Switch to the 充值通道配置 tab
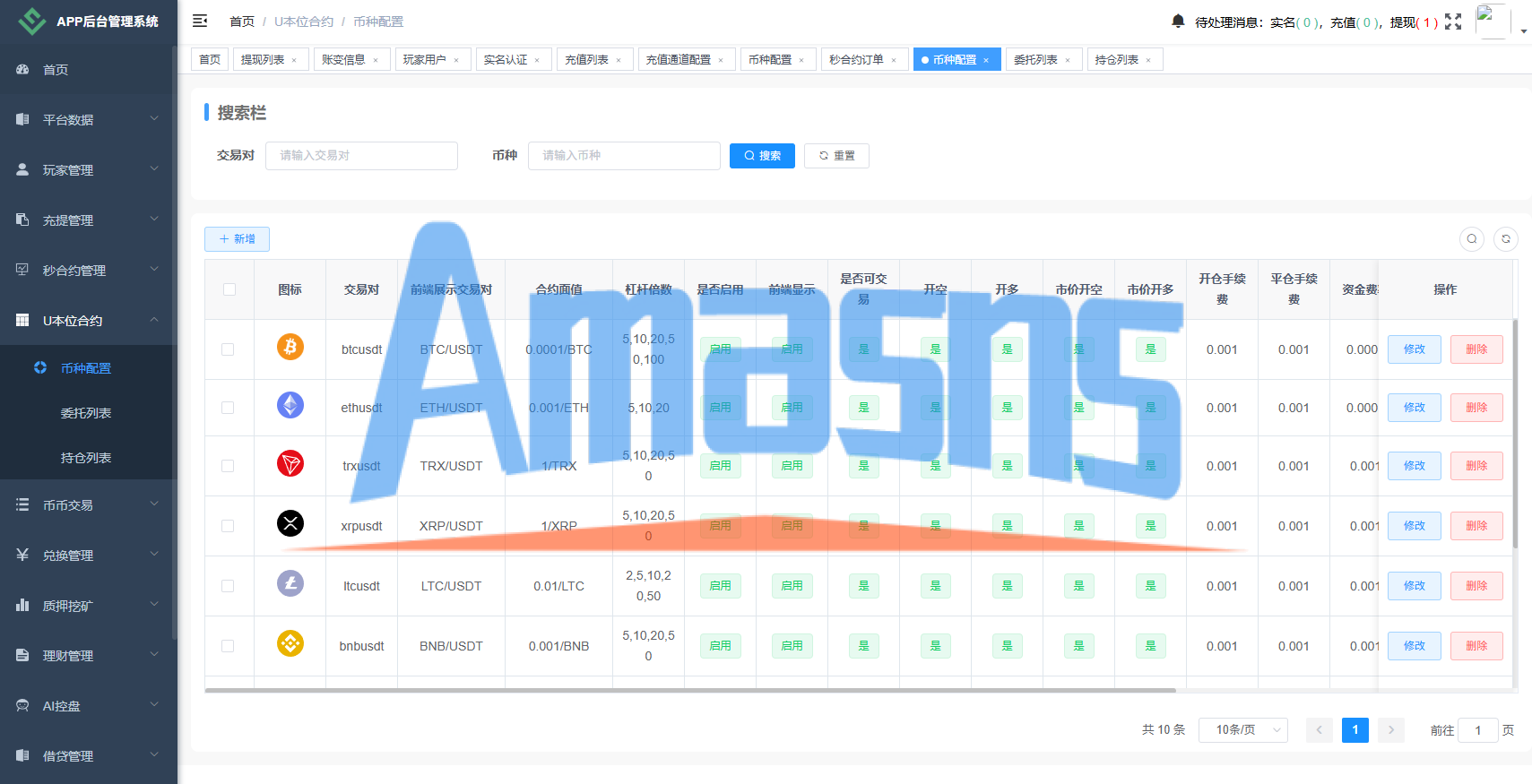Screen dimensions: 1532x784 click(x=687, y=60)
